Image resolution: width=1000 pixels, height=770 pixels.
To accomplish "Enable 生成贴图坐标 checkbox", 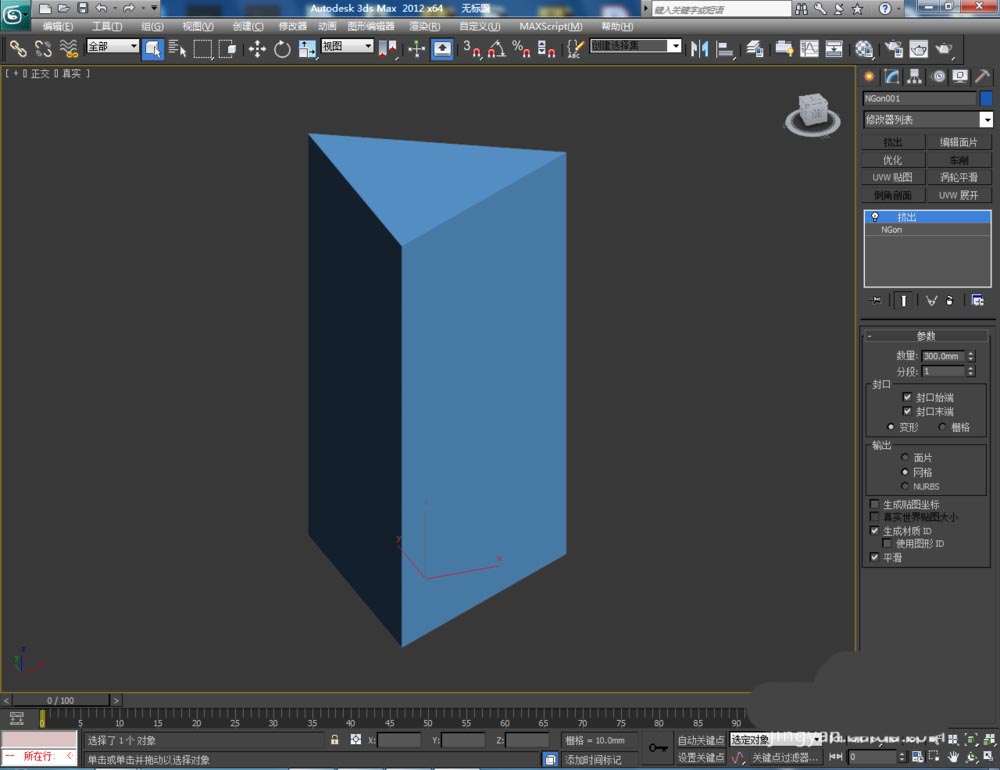I will pos(875,504).
